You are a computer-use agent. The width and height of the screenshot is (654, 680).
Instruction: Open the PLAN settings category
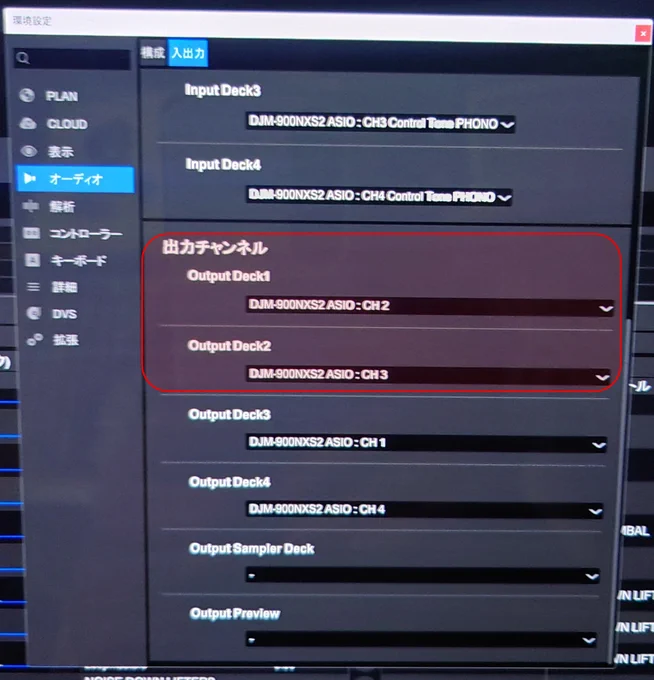62,96
